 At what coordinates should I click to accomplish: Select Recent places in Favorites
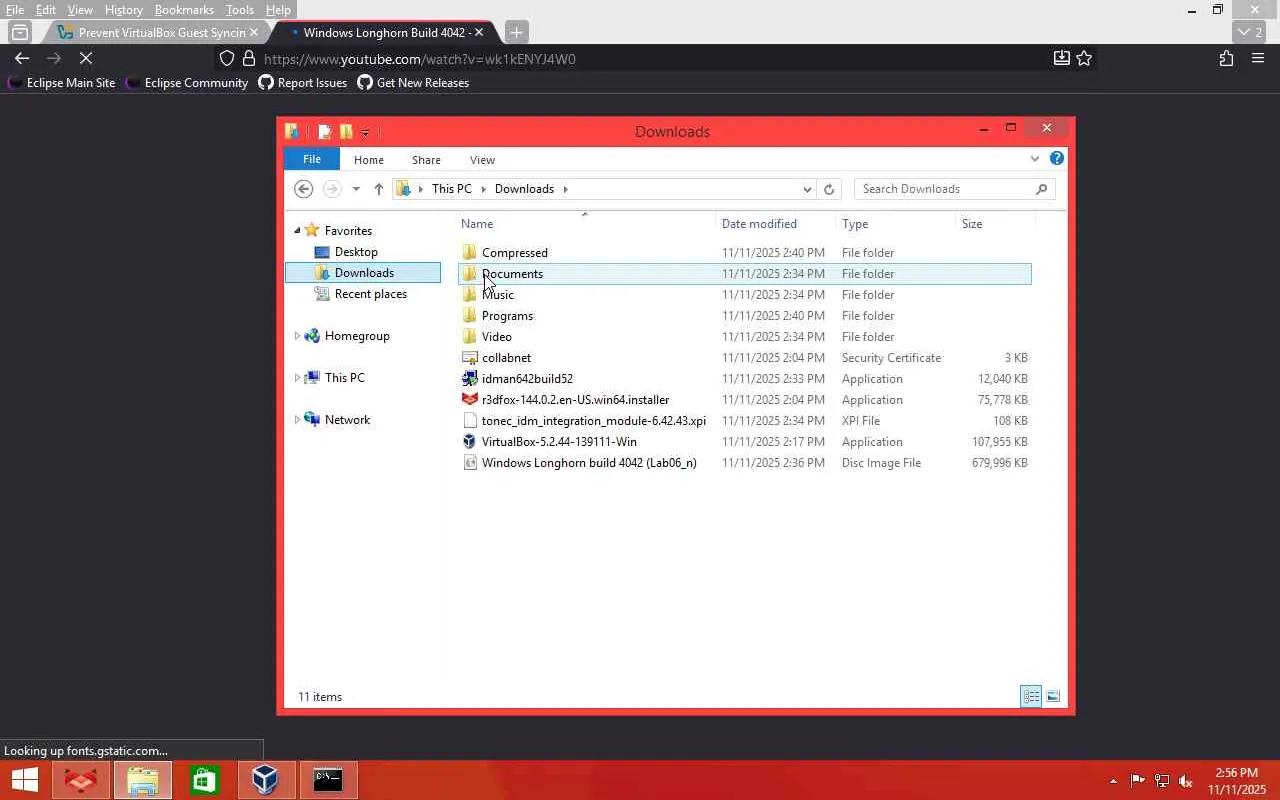370,294
